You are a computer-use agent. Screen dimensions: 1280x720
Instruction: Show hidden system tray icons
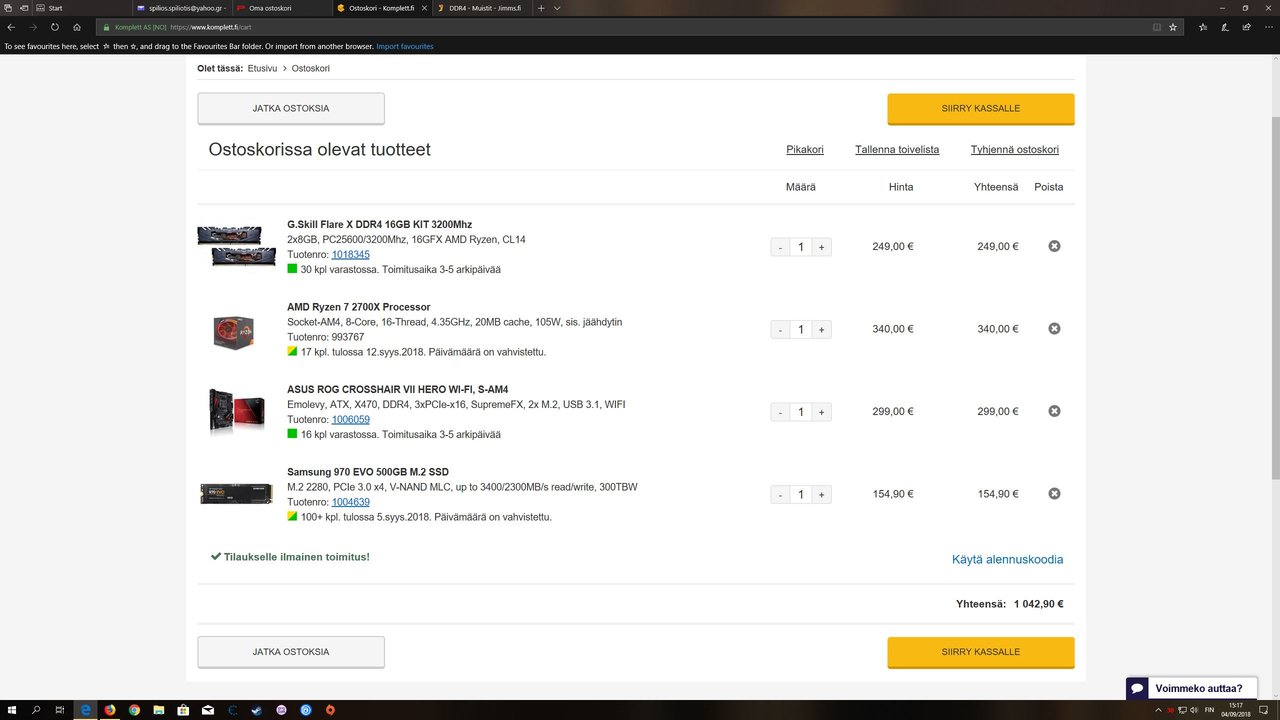tap(1160, 710)
